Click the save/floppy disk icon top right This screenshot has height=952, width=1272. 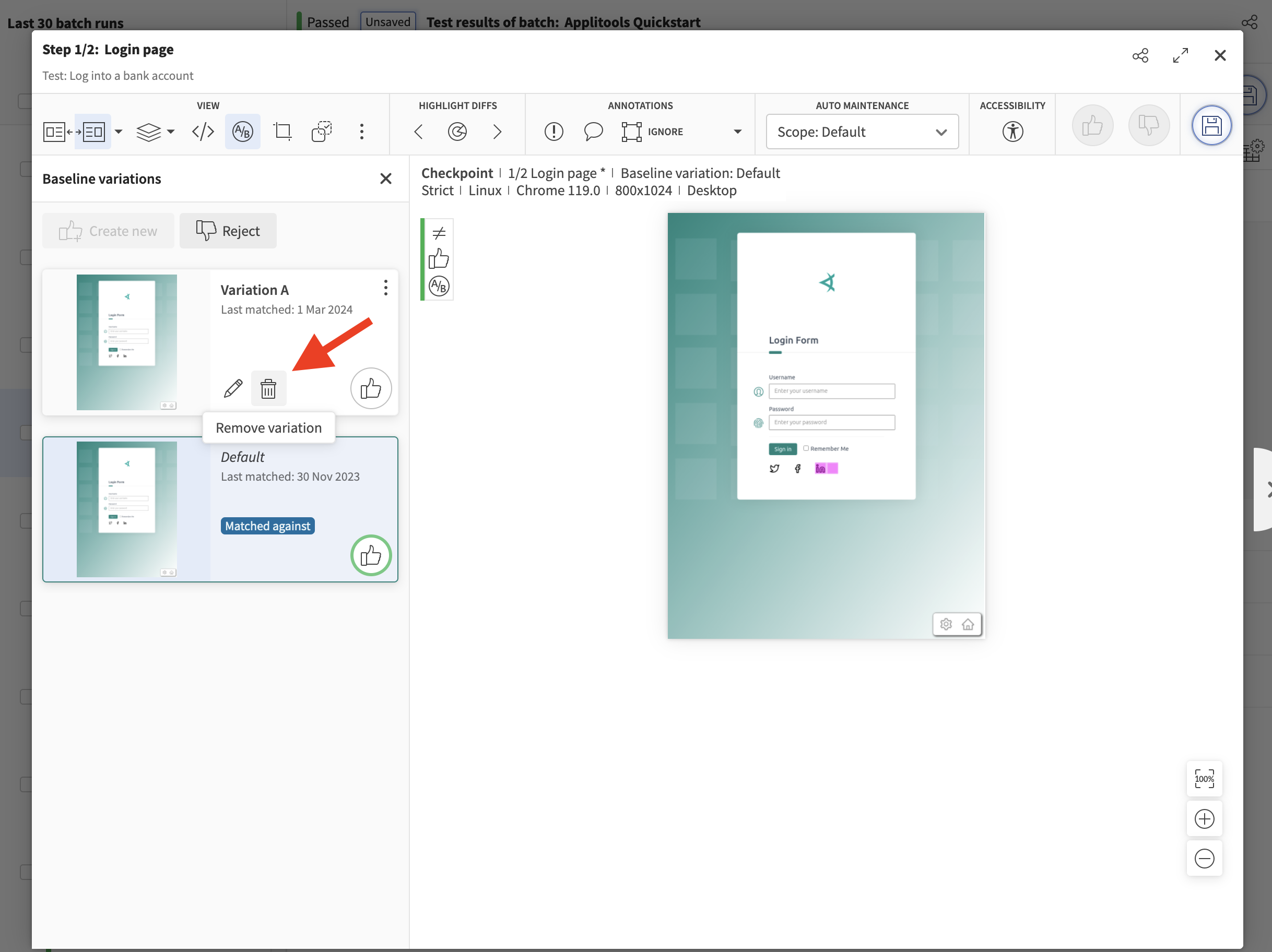tap(1212, 124)
